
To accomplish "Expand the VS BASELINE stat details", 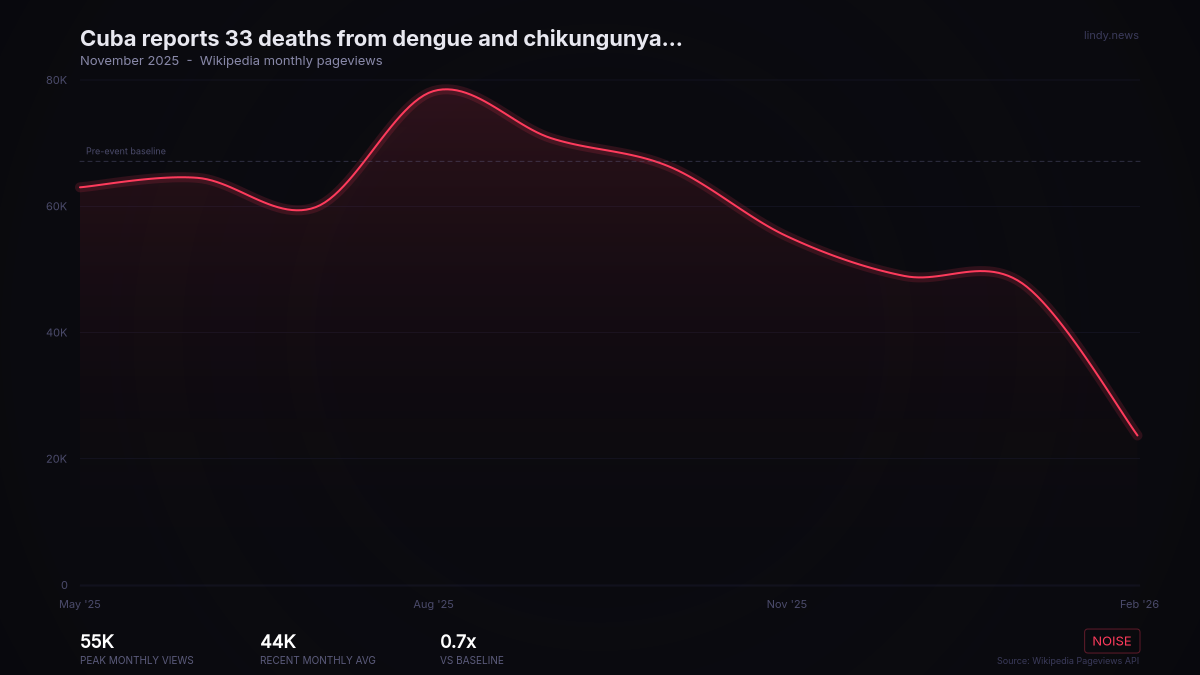I will [471, 660].
